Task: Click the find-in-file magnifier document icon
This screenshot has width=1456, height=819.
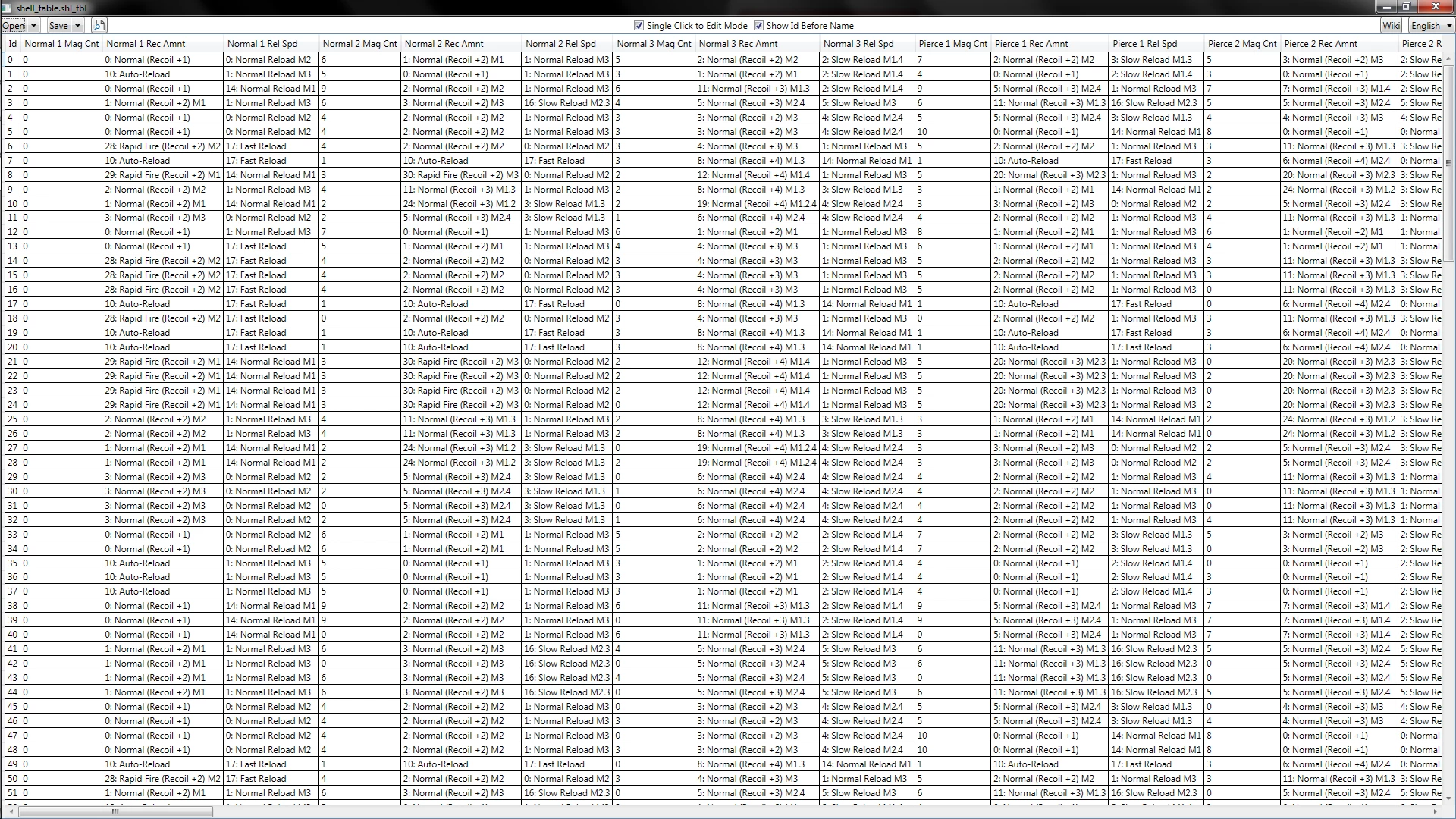Action: pyautogui.click(x=99, y=25)
